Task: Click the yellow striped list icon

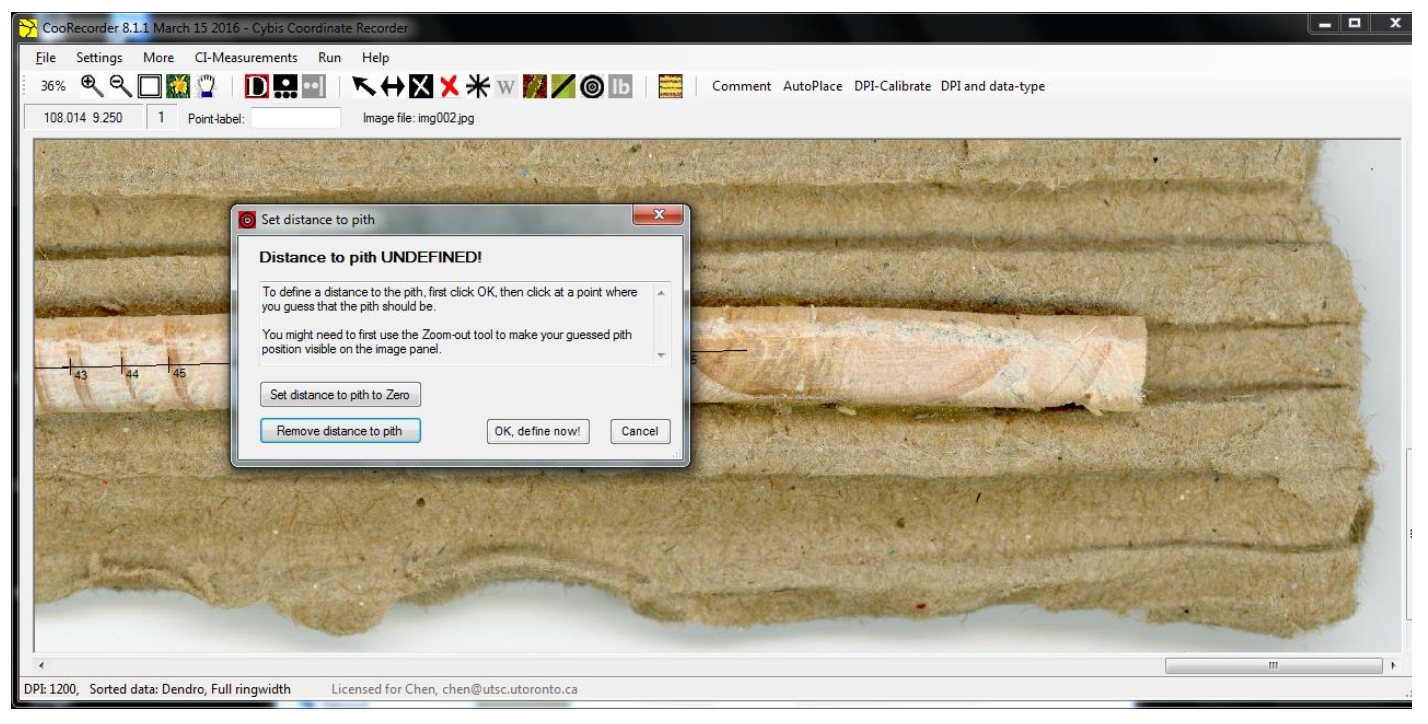Action: pos(672,87)
